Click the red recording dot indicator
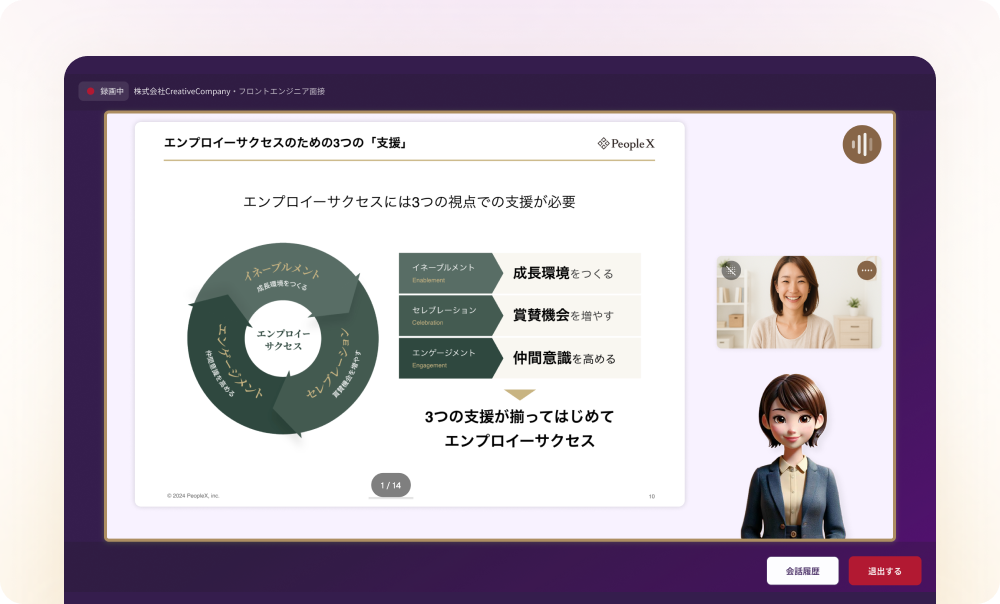This screenshot has height=604, width=1000. coord(91,92)
